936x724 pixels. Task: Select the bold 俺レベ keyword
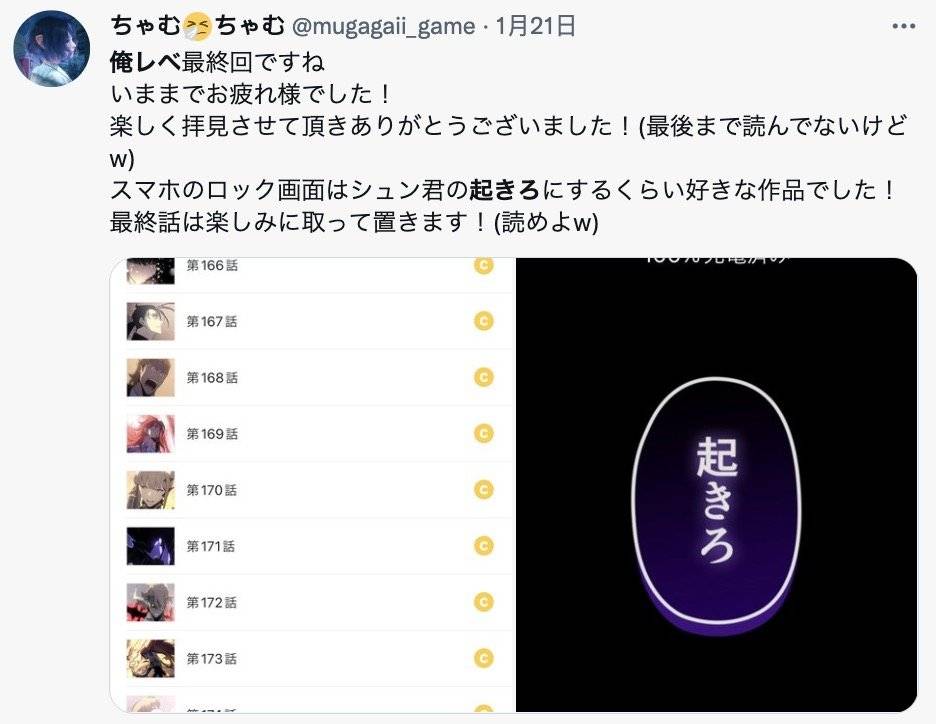click(x=146, y=62)
